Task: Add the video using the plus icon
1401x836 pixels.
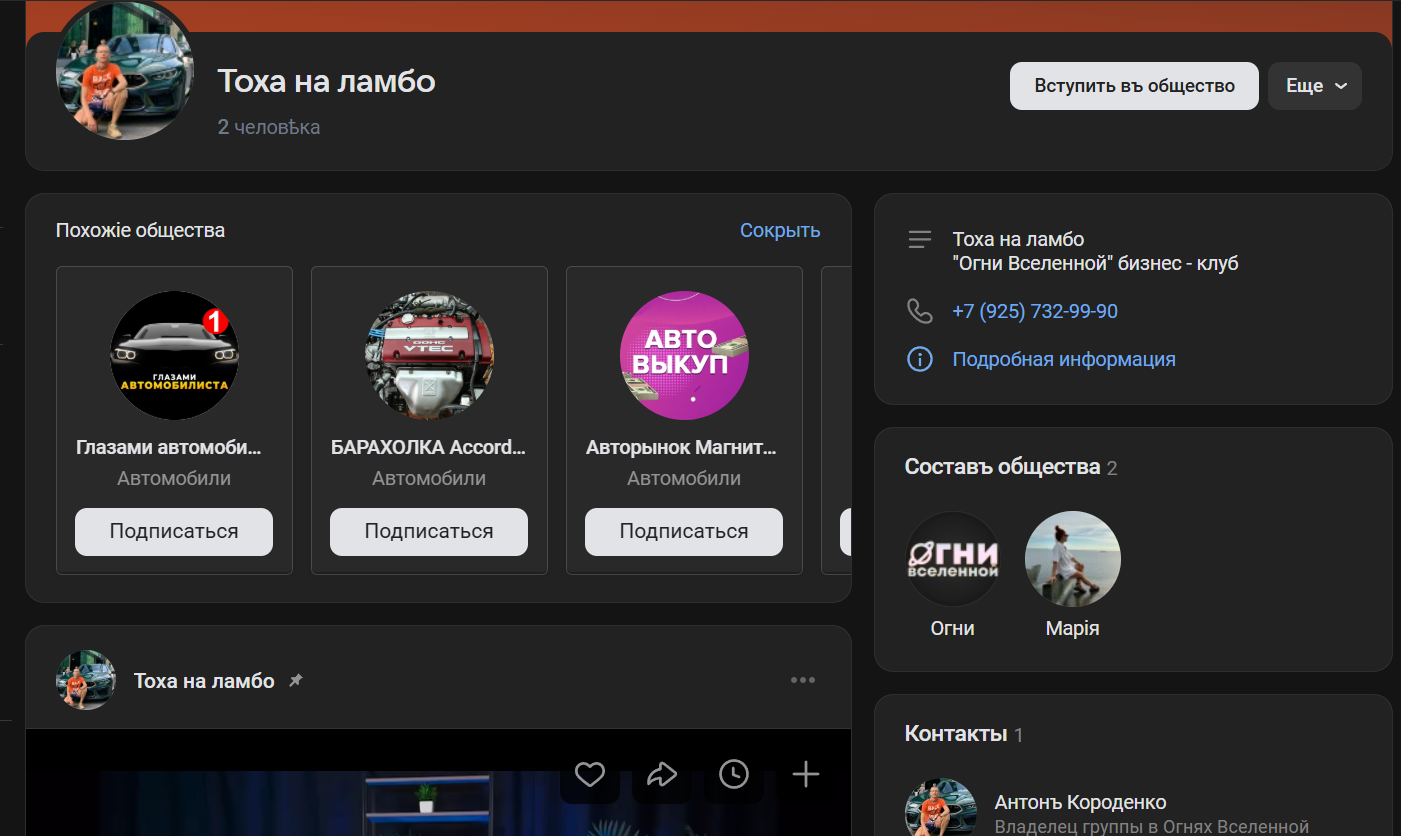Action: 806,774
